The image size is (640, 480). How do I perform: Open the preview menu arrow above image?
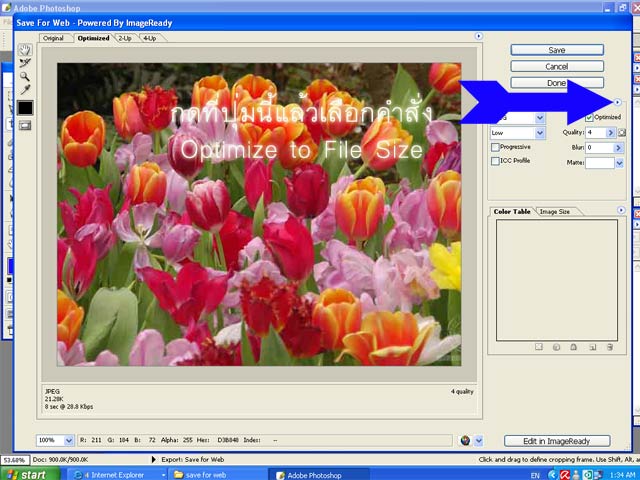479,36
